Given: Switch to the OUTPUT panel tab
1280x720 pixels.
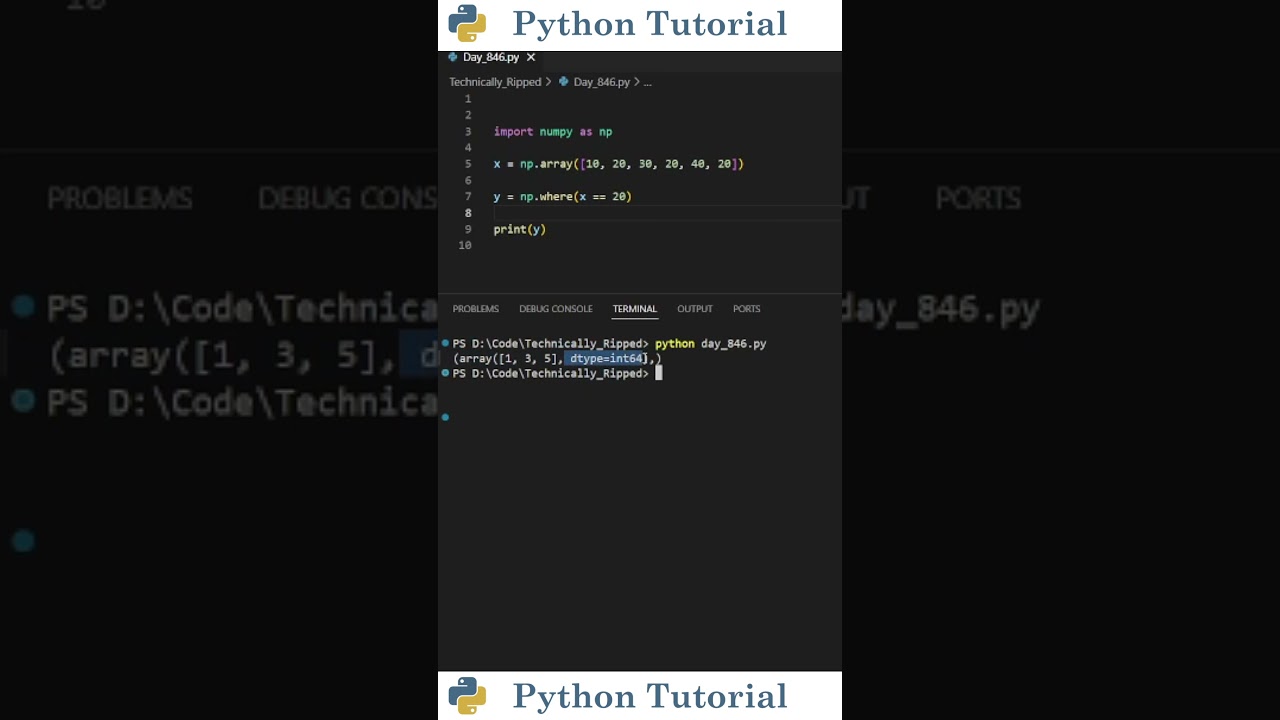Looking at the screenshot, I should click(695, 309).
